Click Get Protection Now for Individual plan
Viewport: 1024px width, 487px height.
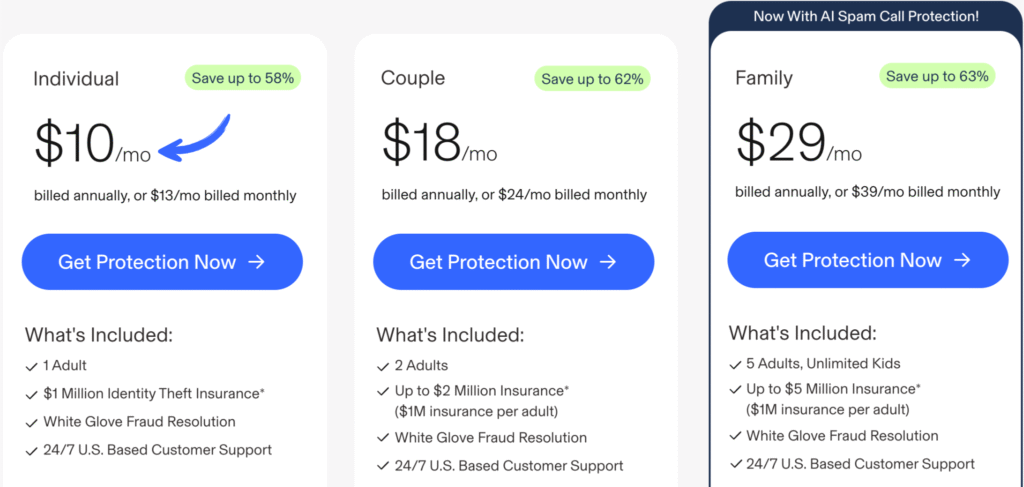point(161,262)
